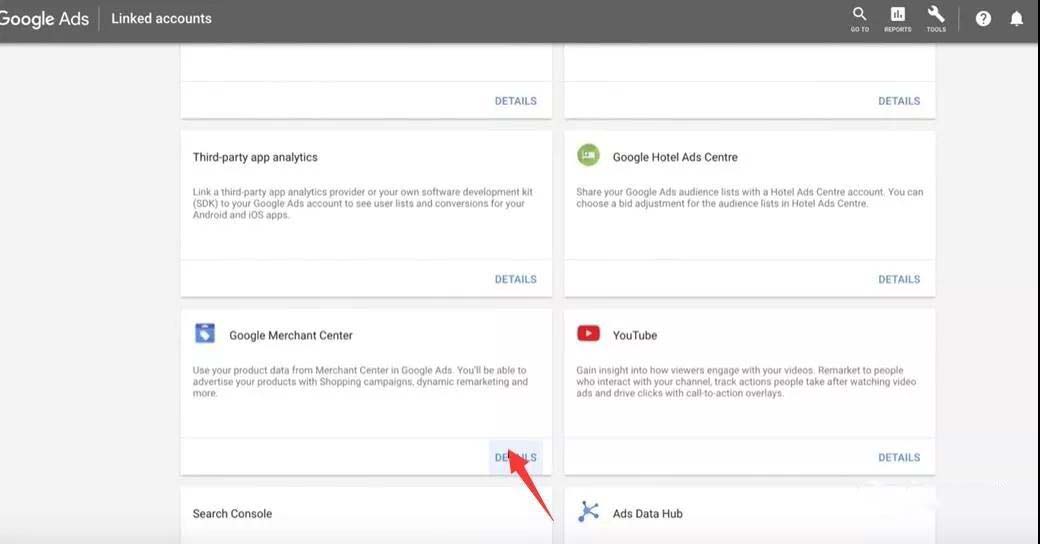Click Details on the top-left partial card
Viewport: 1040px width, 544px height.
(515, 101)
